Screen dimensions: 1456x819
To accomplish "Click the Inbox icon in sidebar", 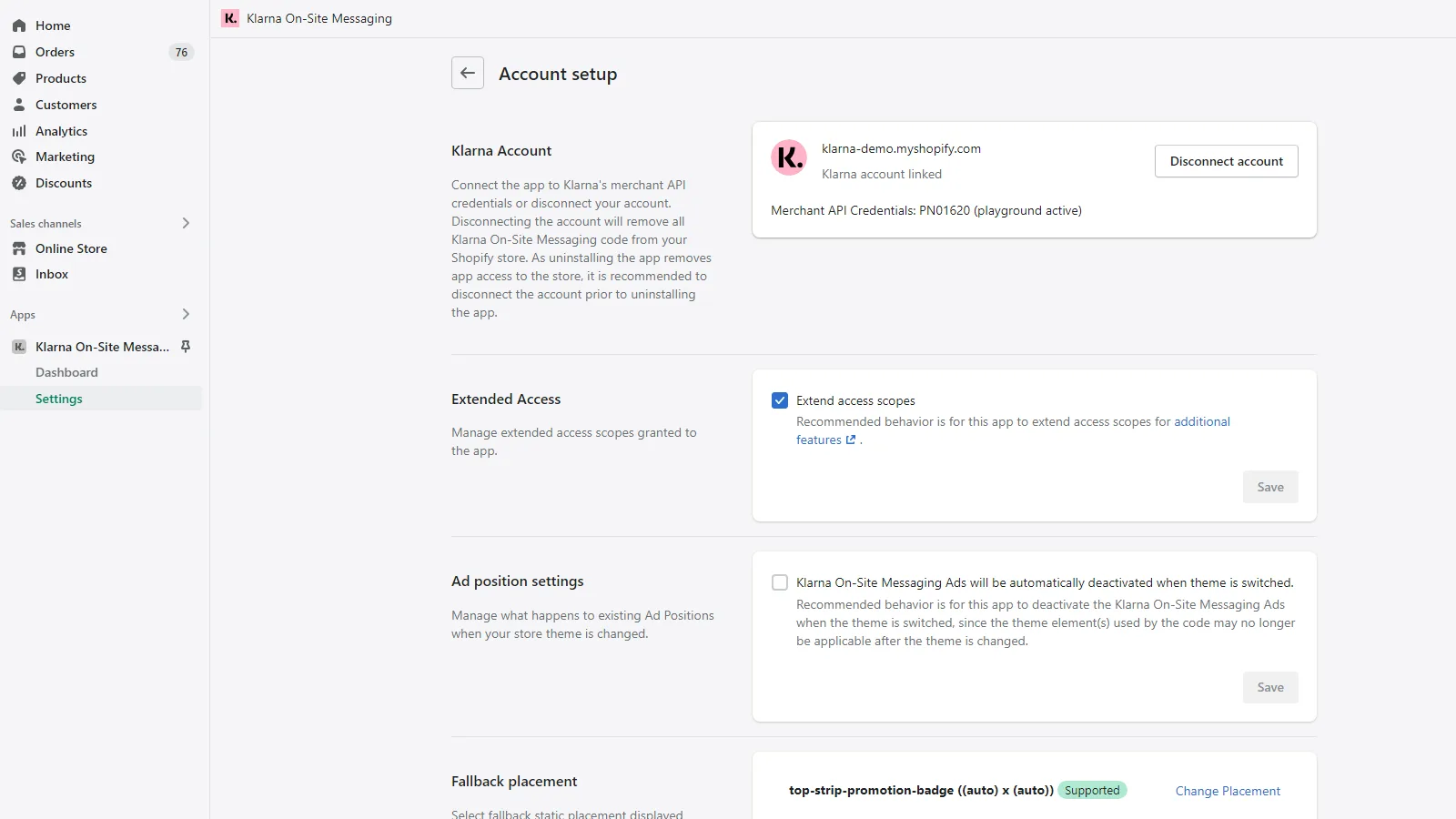I will coord(19,274).
